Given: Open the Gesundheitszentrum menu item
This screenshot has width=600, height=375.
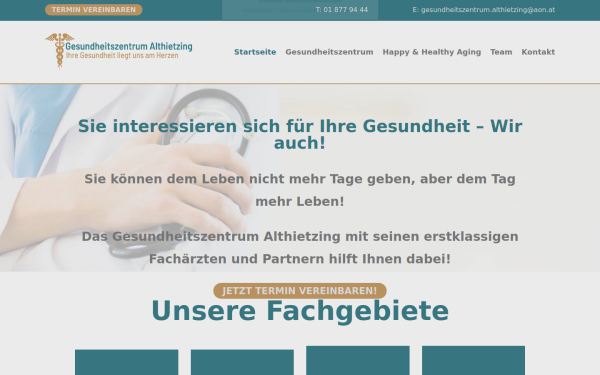Looking at the screenshot, I should 329,52.
